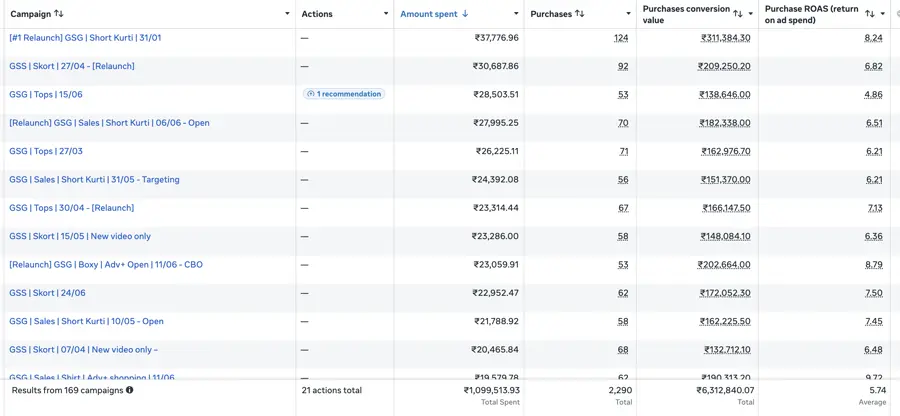
Task: Click the purchases count 92
Action: 623,66
